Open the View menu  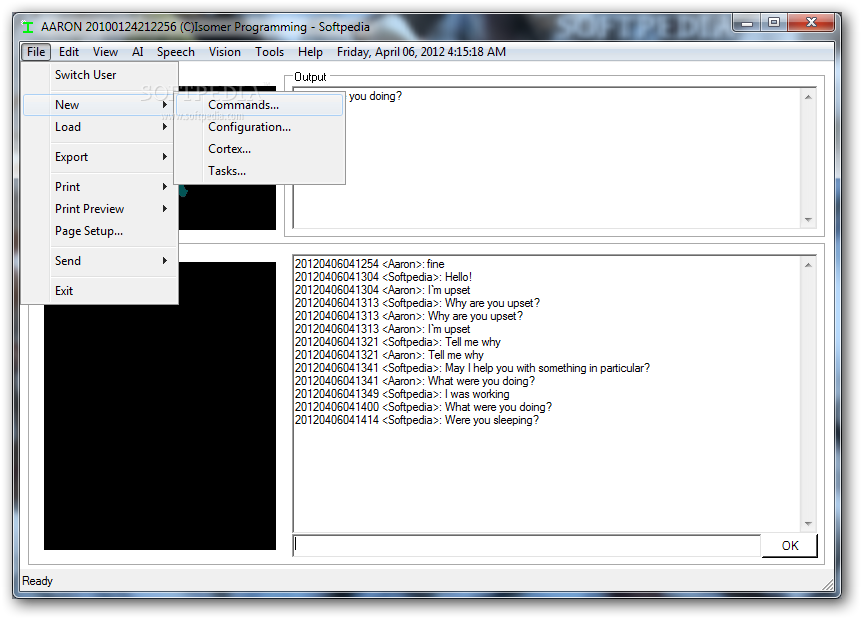(x=105, y=52)
